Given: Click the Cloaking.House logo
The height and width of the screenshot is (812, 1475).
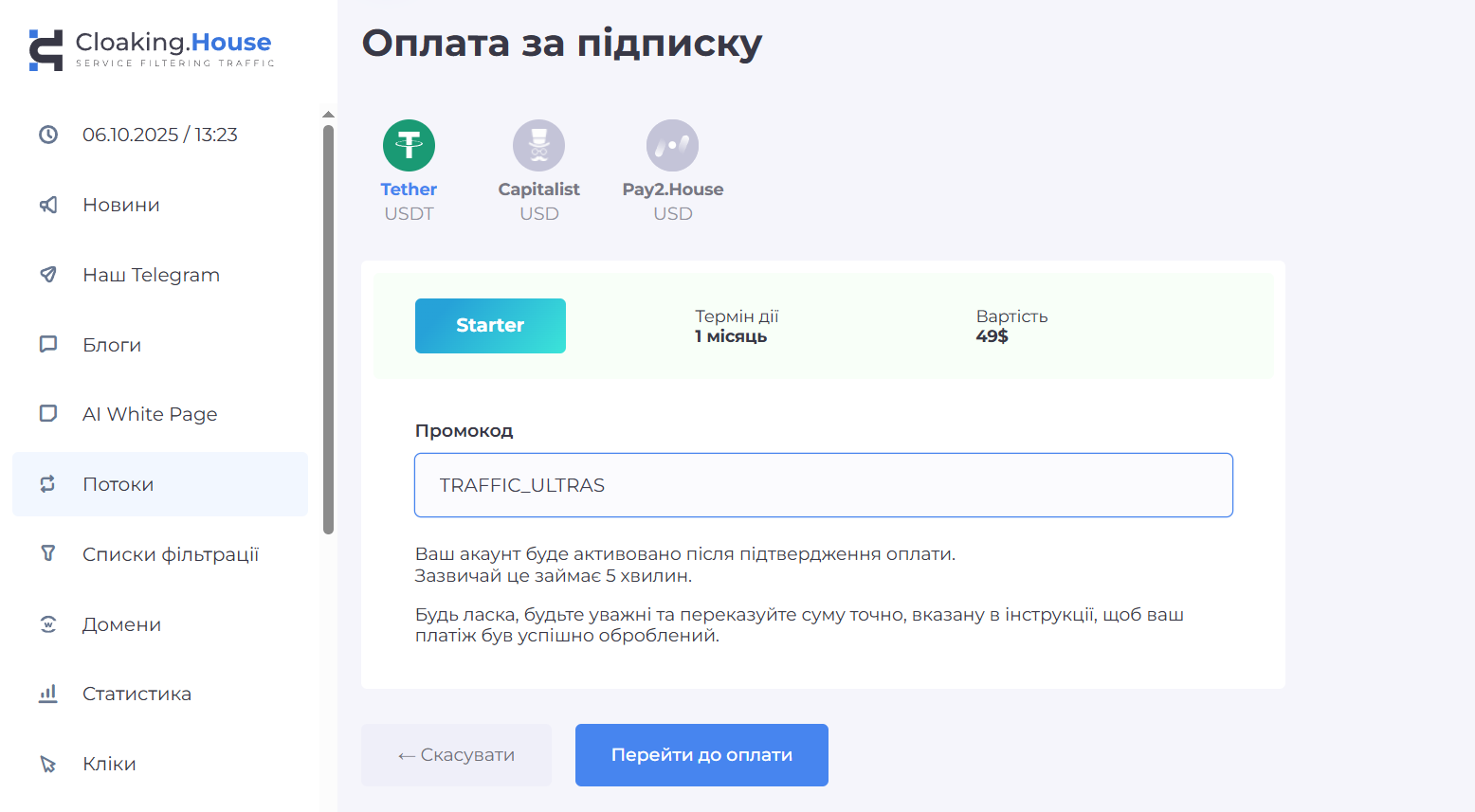Looking at the screenshot, I should (x=152, y=49).
